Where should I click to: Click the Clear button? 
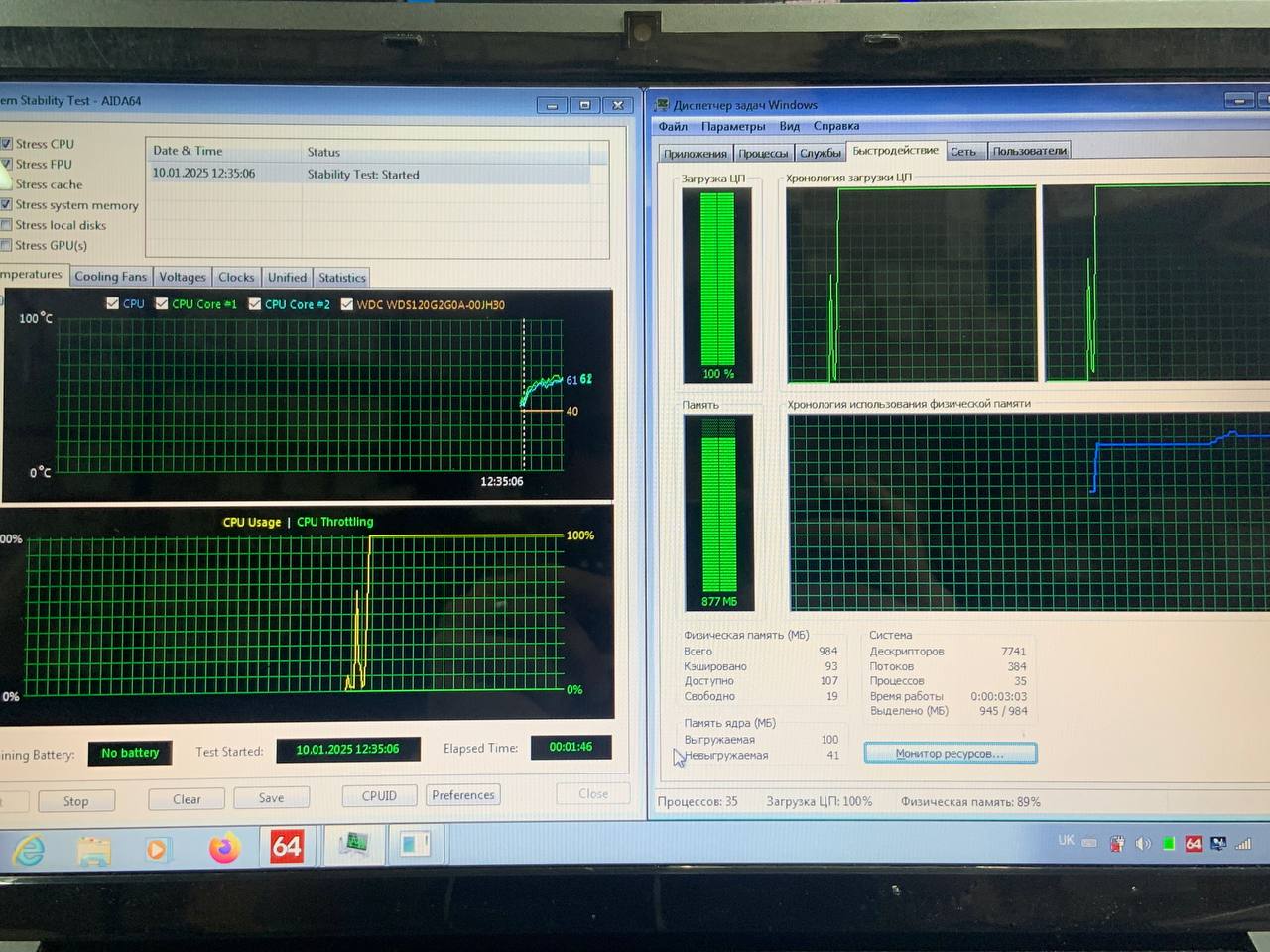coord(187,798)
